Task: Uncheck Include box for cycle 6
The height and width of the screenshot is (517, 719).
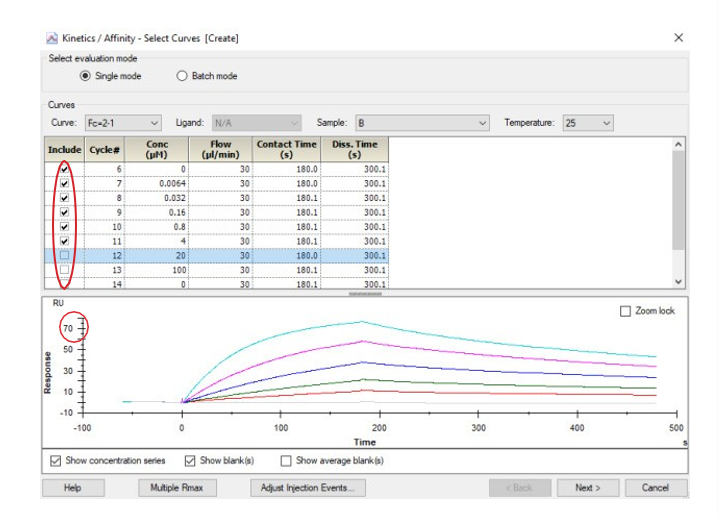Action: [65, 170]
